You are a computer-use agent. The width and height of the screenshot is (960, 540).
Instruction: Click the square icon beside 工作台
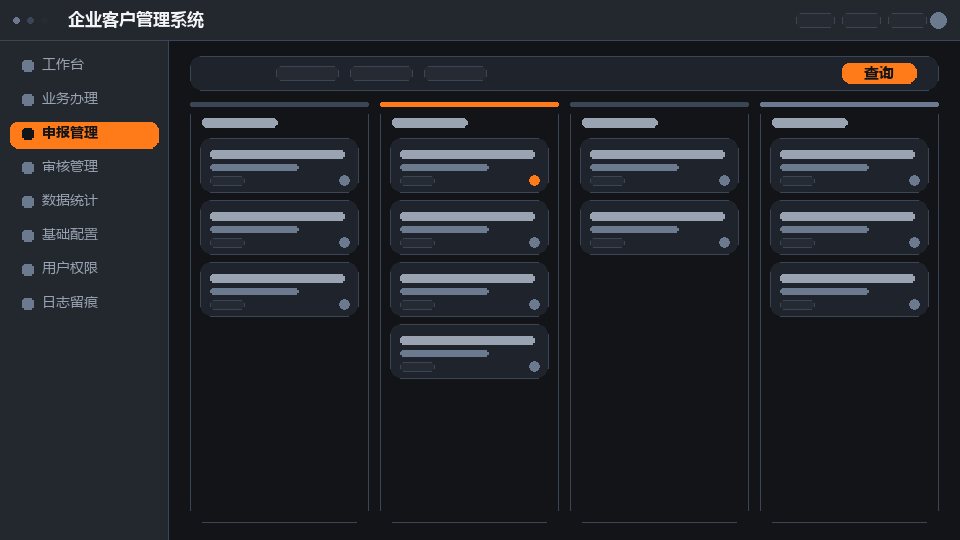tap(28, 66)
